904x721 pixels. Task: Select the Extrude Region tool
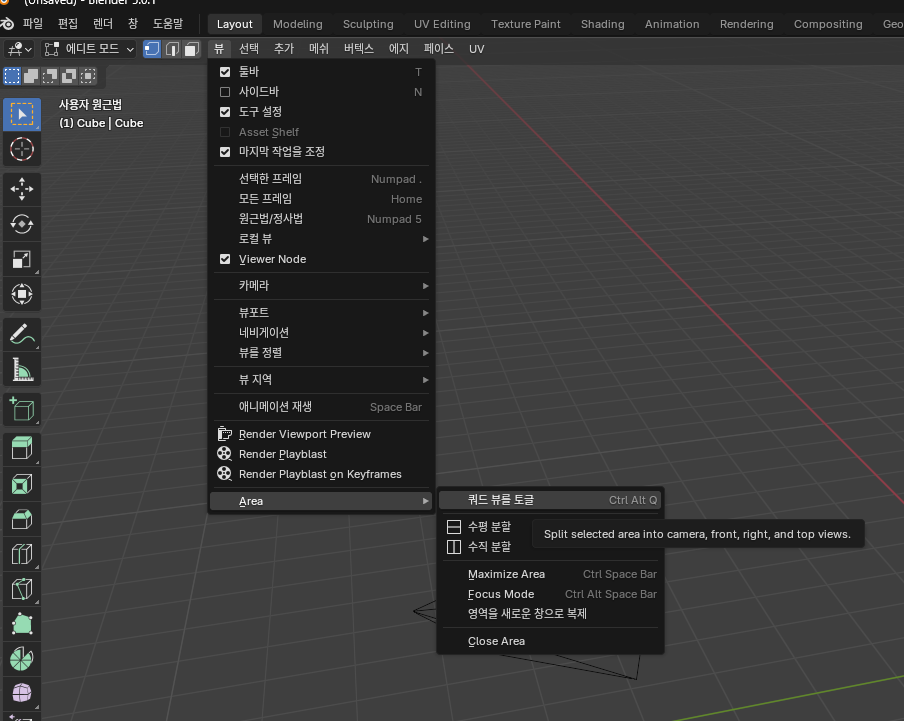tap(22, 448)
